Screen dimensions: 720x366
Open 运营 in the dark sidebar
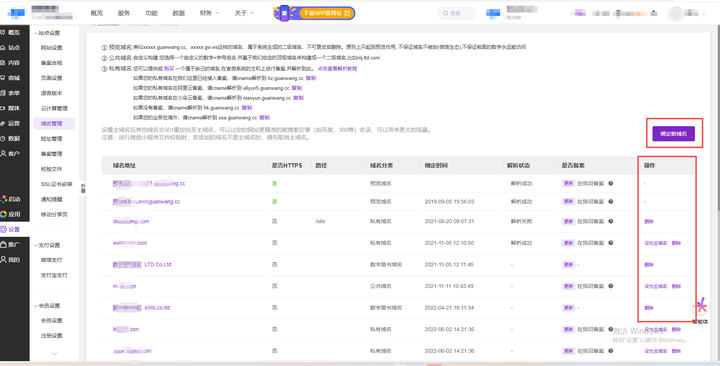[10, 124]
